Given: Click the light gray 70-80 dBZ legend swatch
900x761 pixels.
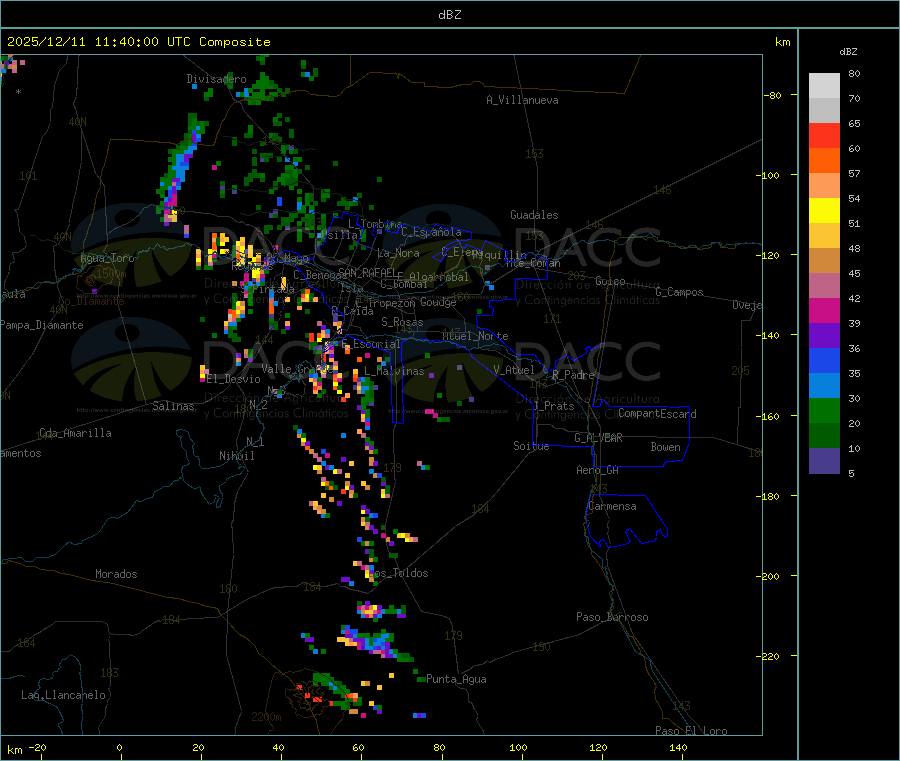Looking at the screenshot, I should tap(824, 86).
